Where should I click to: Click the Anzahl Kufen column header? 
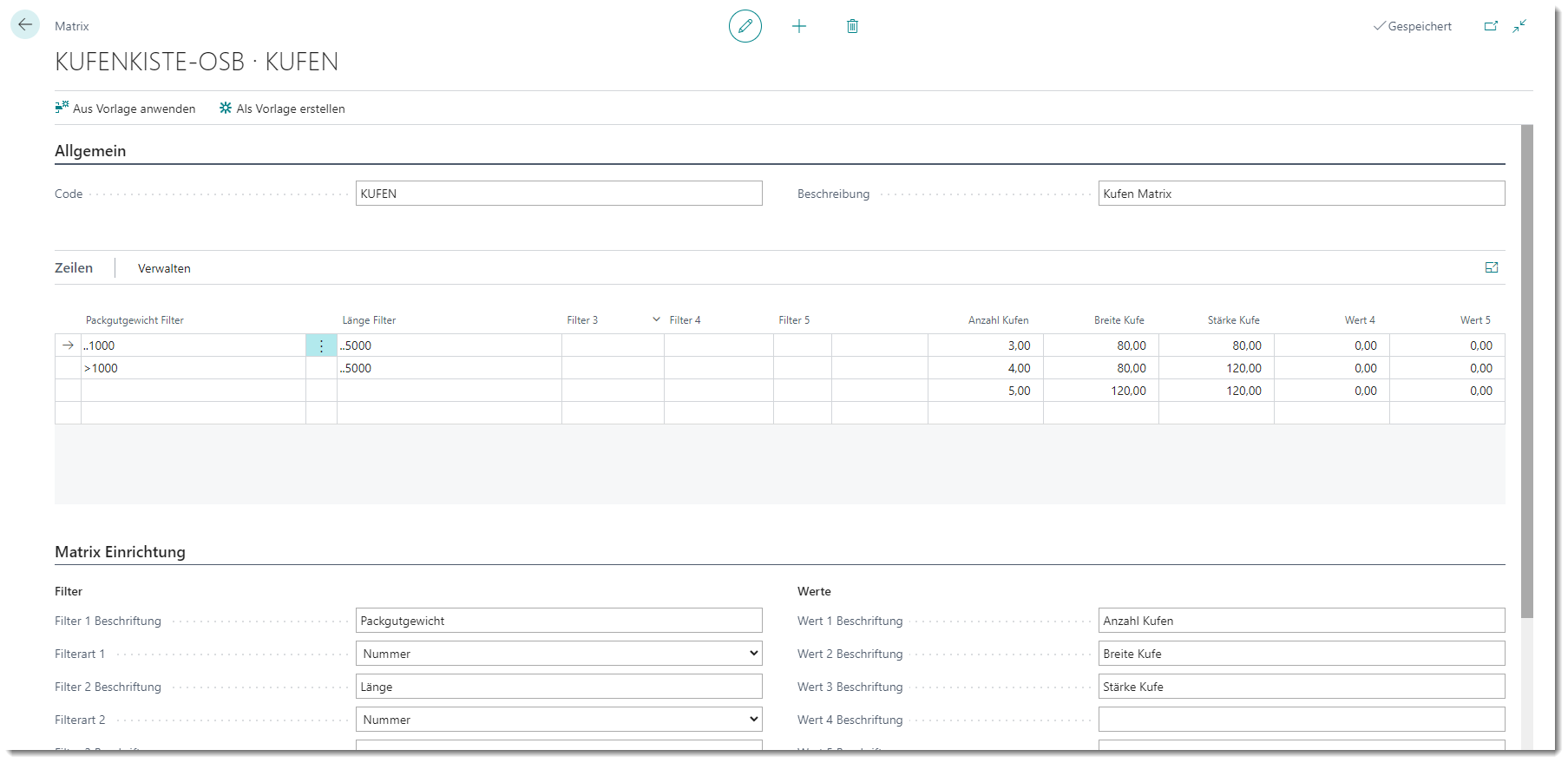click(998, 320)
